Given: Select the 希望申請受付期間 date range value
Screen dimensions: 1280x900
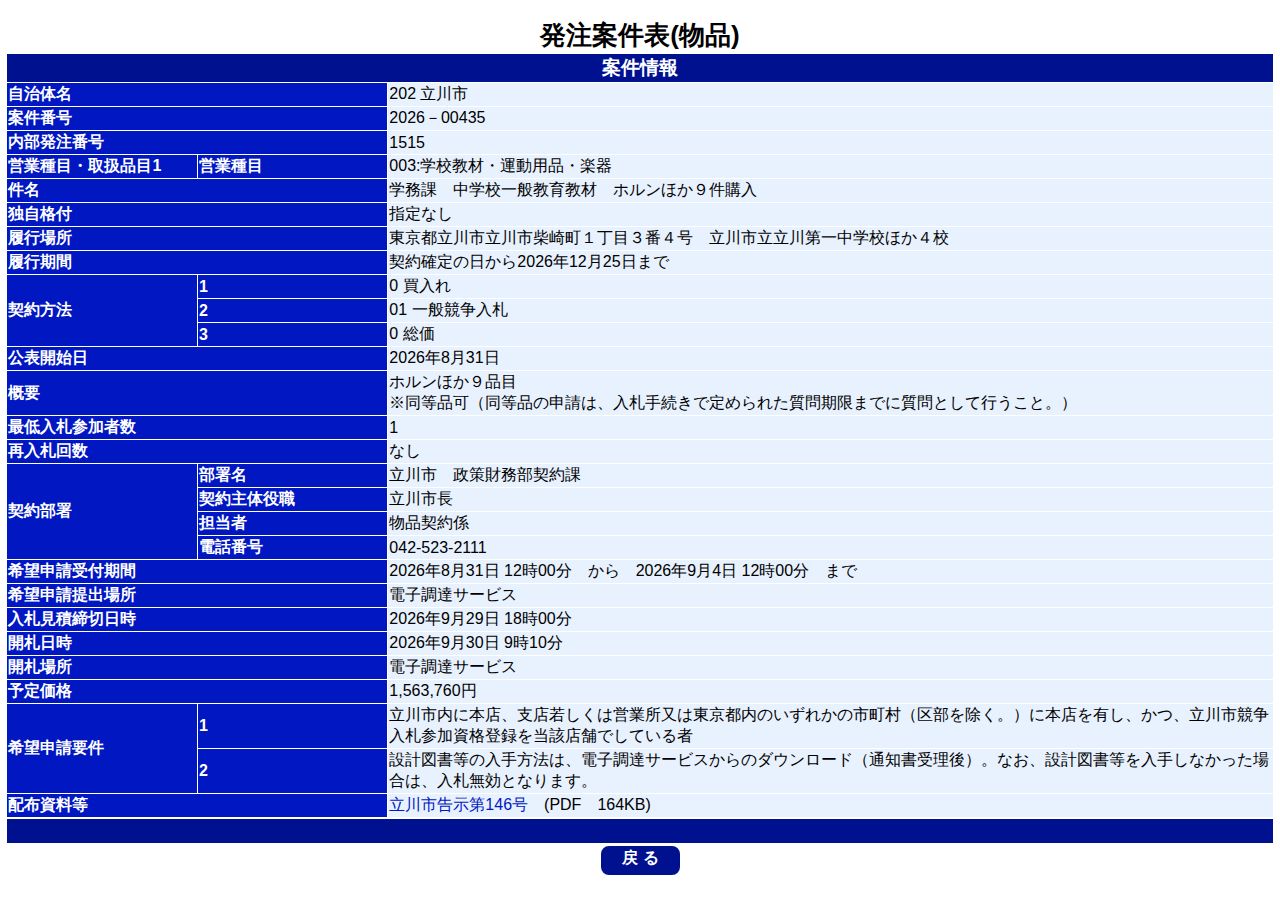Looking at the screenshot, I should coord(623,571).
